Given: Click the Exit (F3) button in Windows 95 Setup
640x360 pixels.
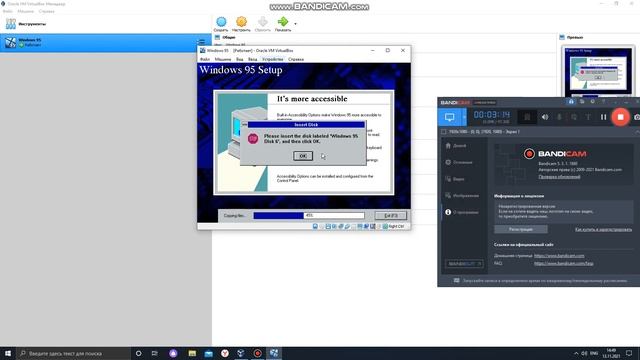Looking at the screenshot, I should [x=391, y=216].
